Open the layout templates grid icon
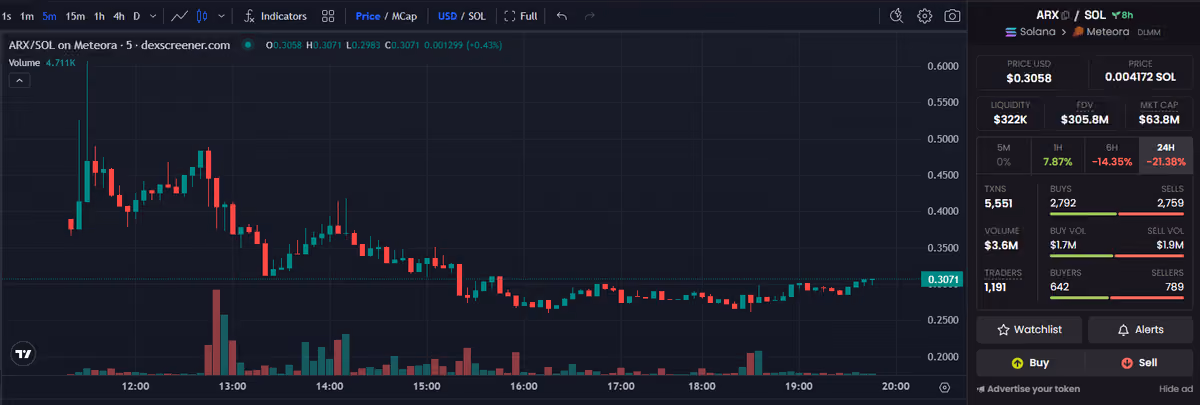1200x405 pixels. tap(328, 16)
